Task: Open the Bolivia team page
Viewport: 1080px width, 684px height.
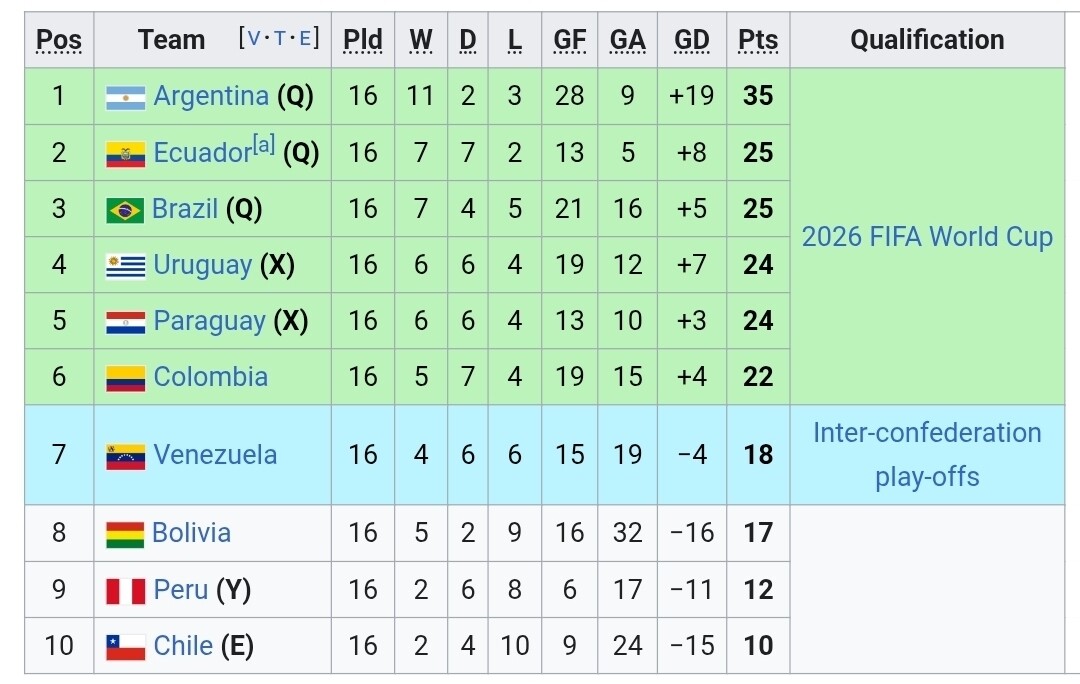Action: click(x=191, y=533)
